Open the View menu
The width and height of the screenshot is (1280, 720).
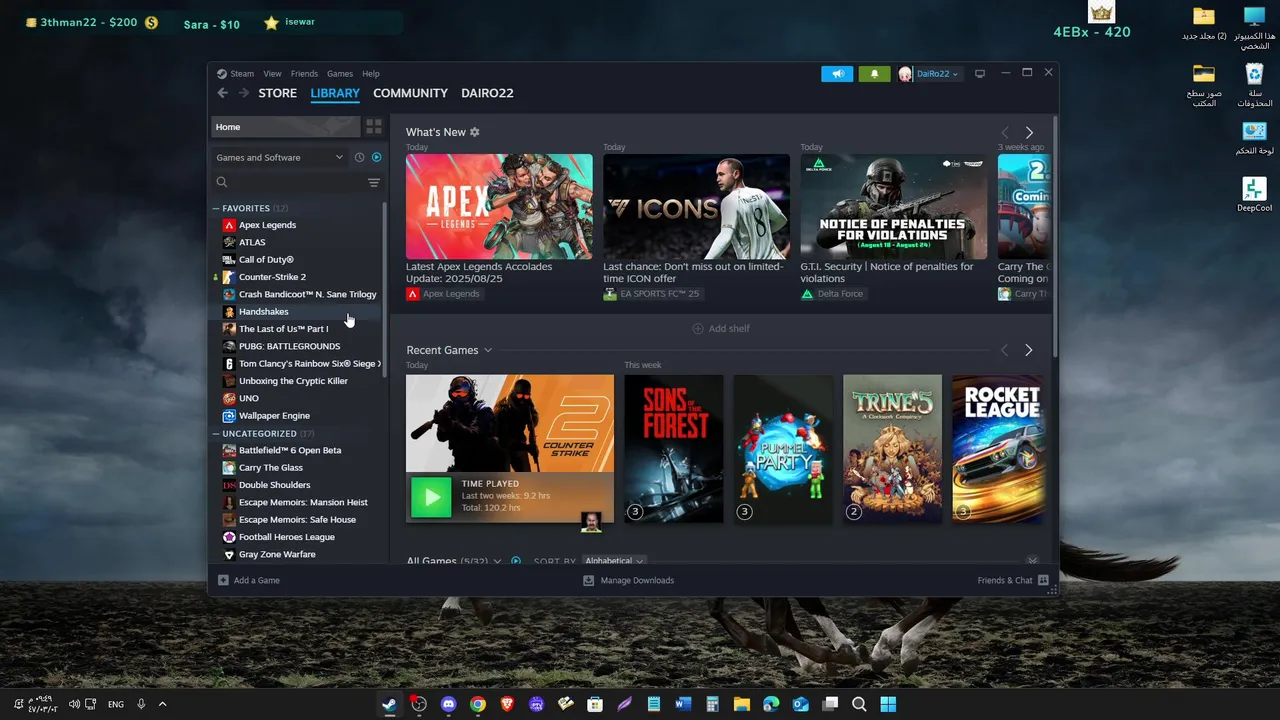[272, 74]
